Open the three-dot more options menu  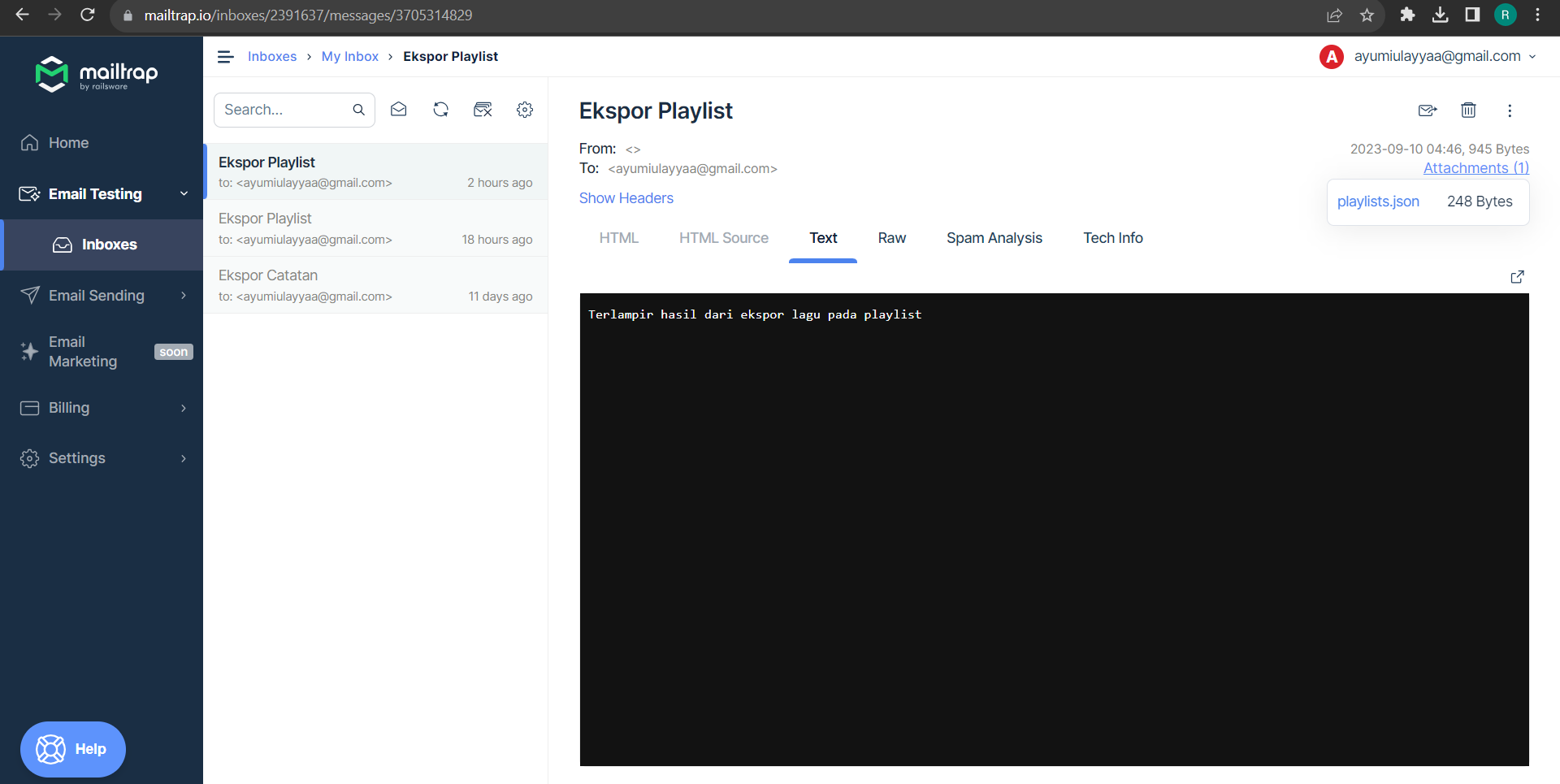pos(1510,110)
